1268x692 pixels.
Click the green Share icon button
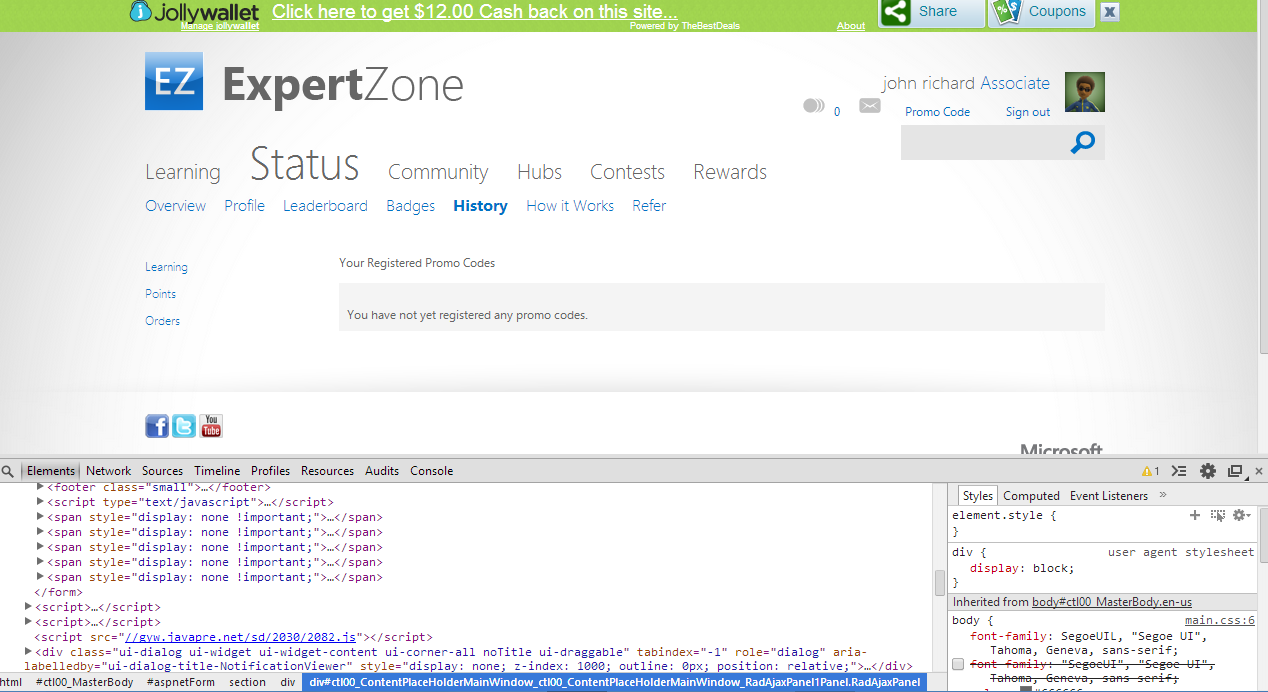pos(897,12)
